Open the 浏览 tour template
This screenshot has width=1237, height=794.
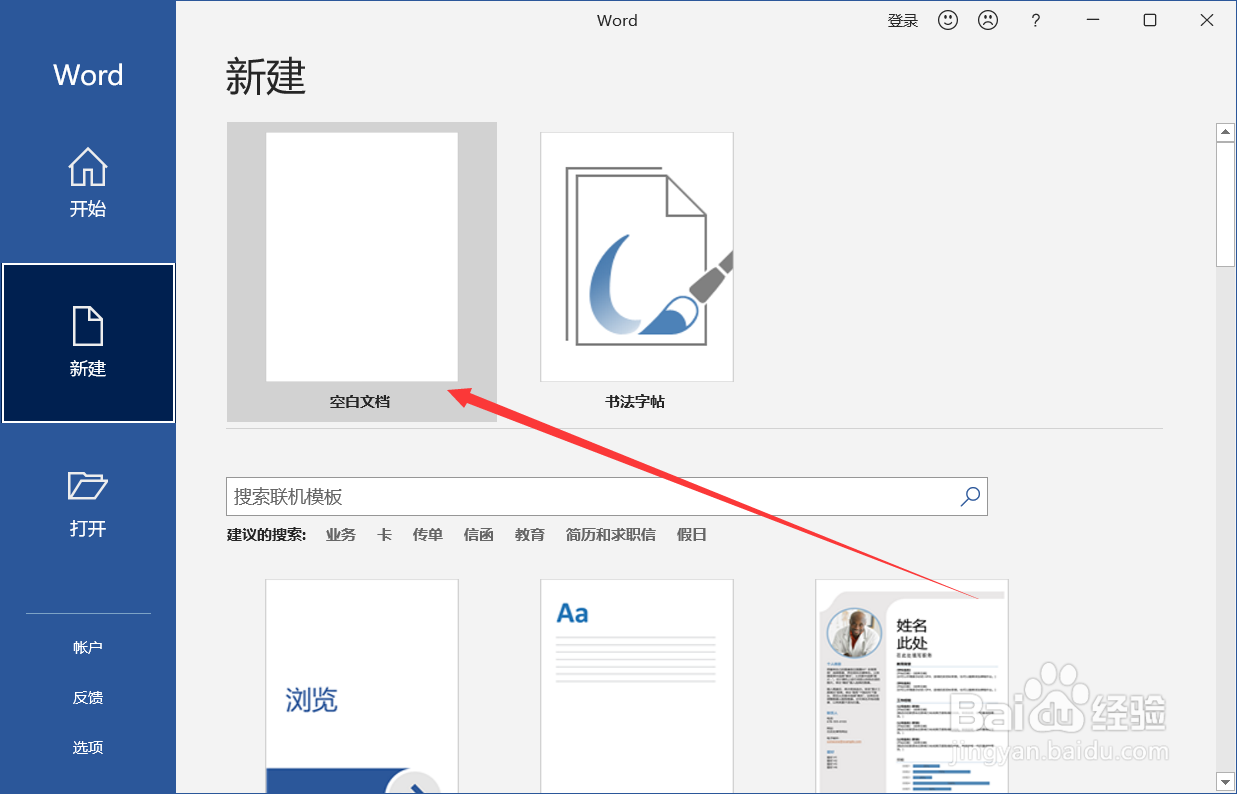tap(362, 686)
